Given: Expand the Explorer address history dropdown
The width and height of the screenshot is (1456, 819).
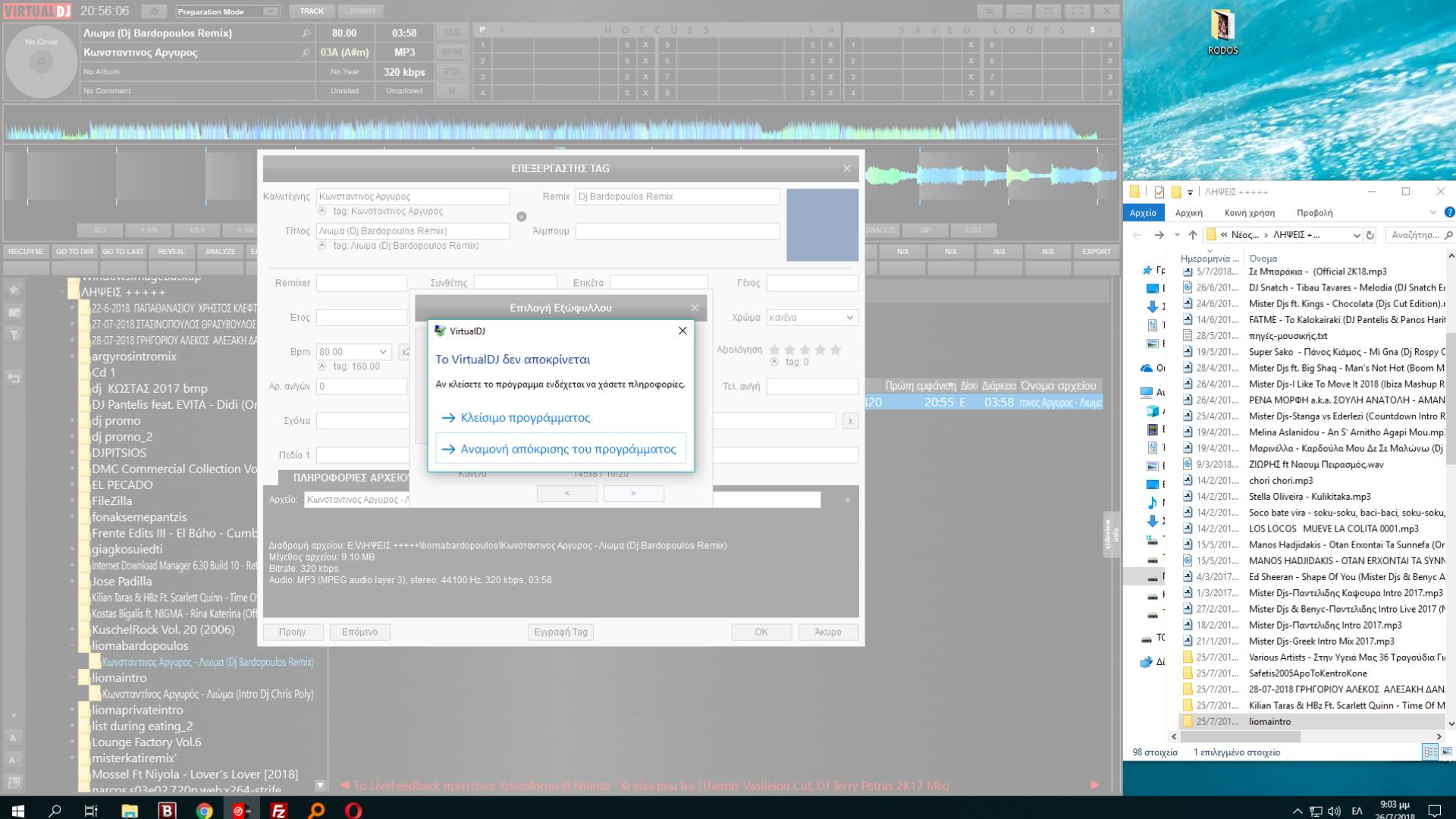Looking at the screenshot, I should pos(1356,235).
